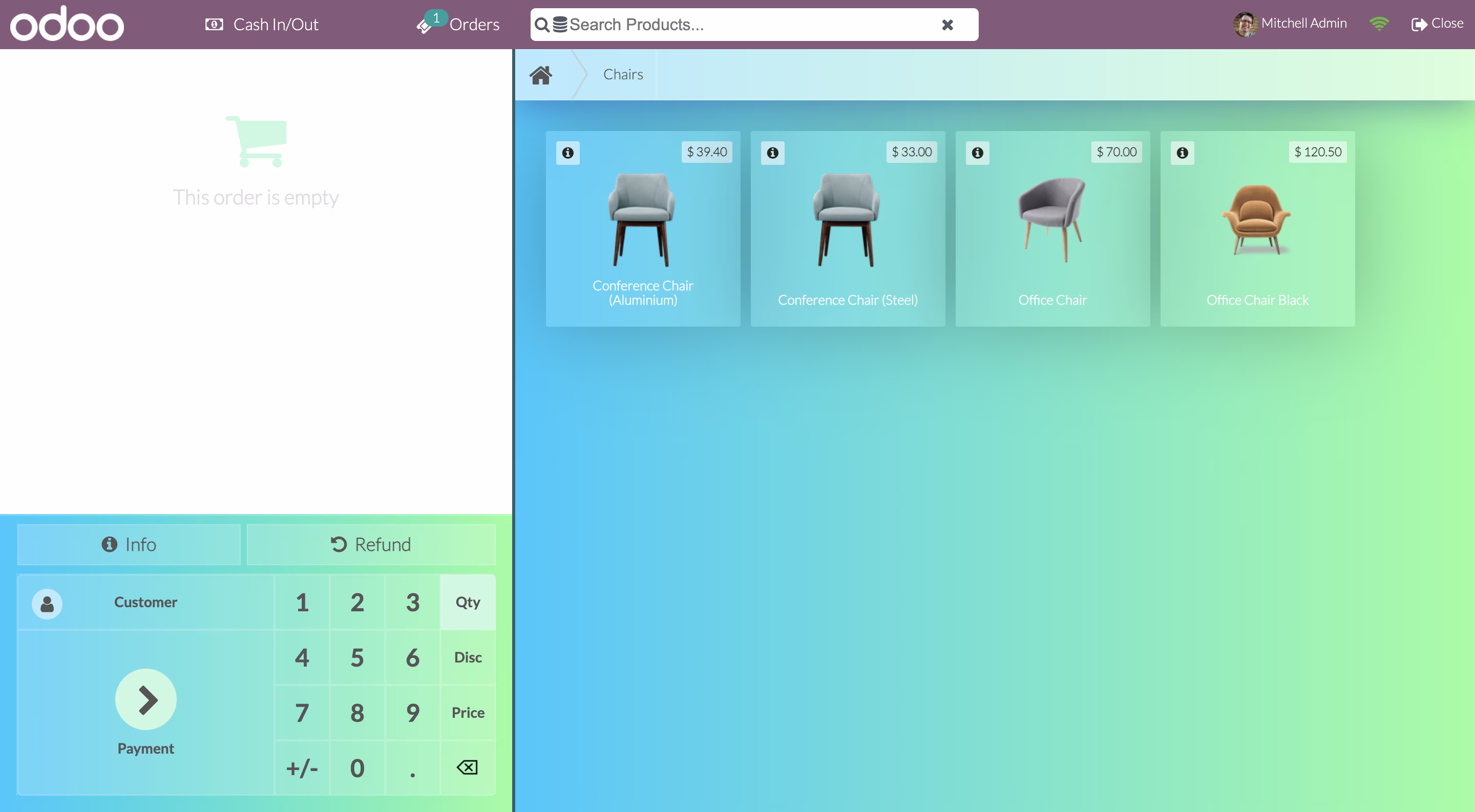This screenshot has width=1475, height=812.
Task: Tap numpad key 0
Action: pos(357,768)
